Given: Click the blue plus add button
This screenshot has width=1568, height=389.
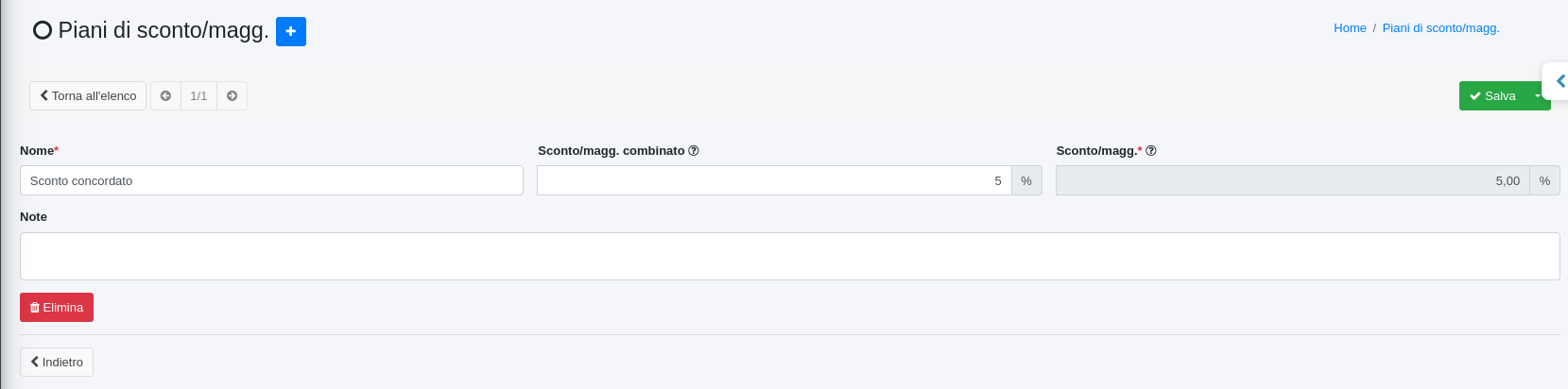Looking at the screenshot, I should click(x=290, y=31).
